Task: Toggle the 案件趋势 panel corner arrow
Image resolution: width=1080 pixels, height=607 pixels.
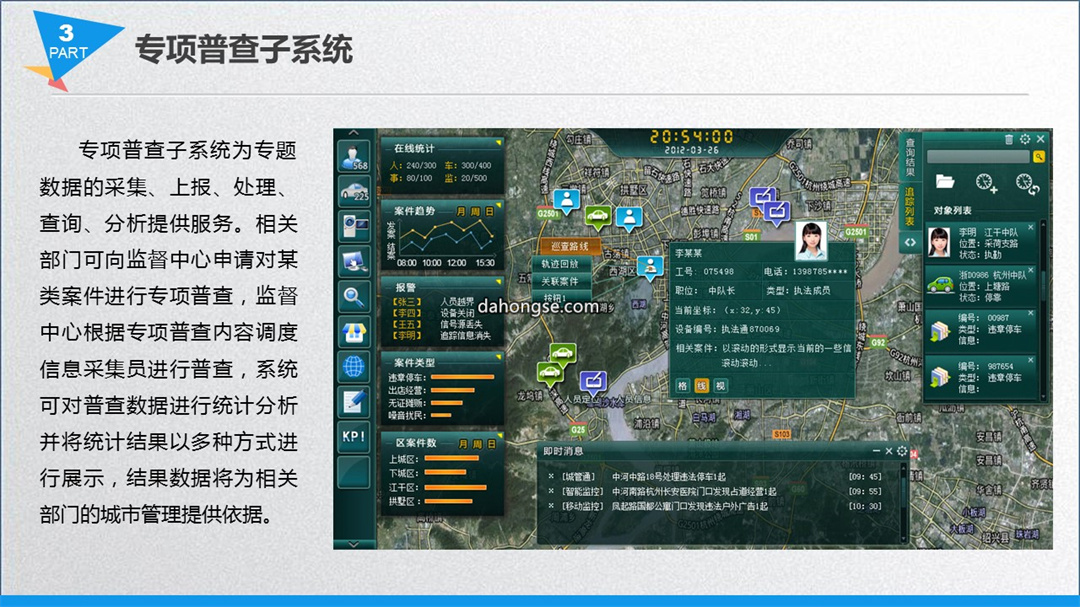Action: [x=498, y=205]
